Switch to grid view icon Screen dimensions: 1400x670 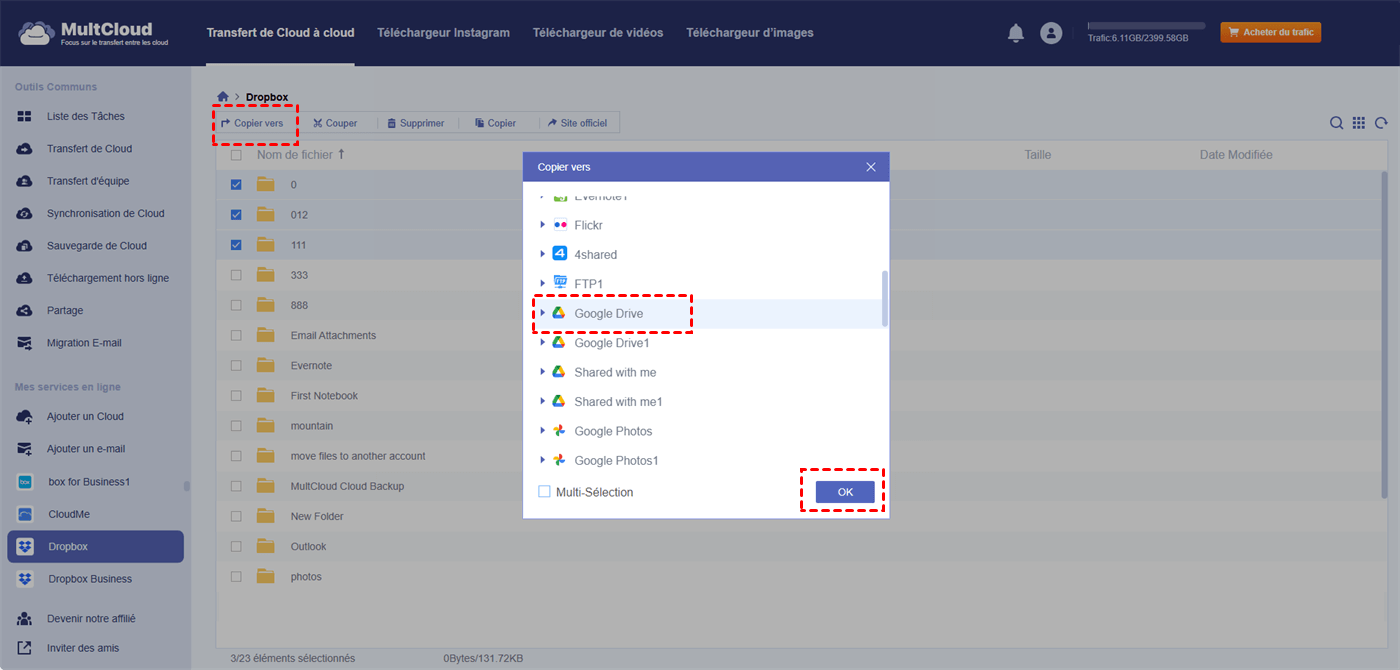click(x=1359, y=123)
